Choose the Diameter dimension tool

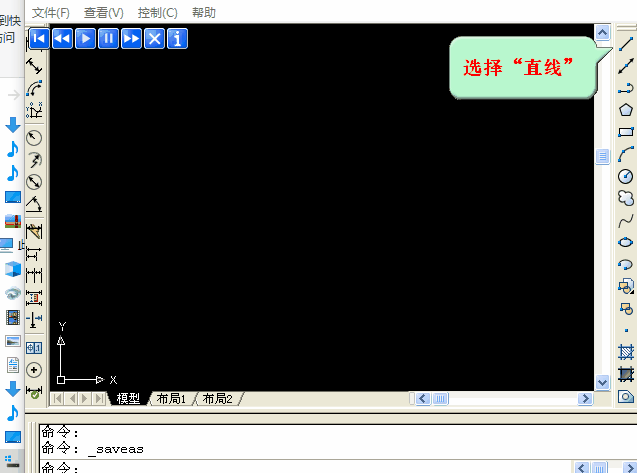pyautogui.click(x=34, y=182)
